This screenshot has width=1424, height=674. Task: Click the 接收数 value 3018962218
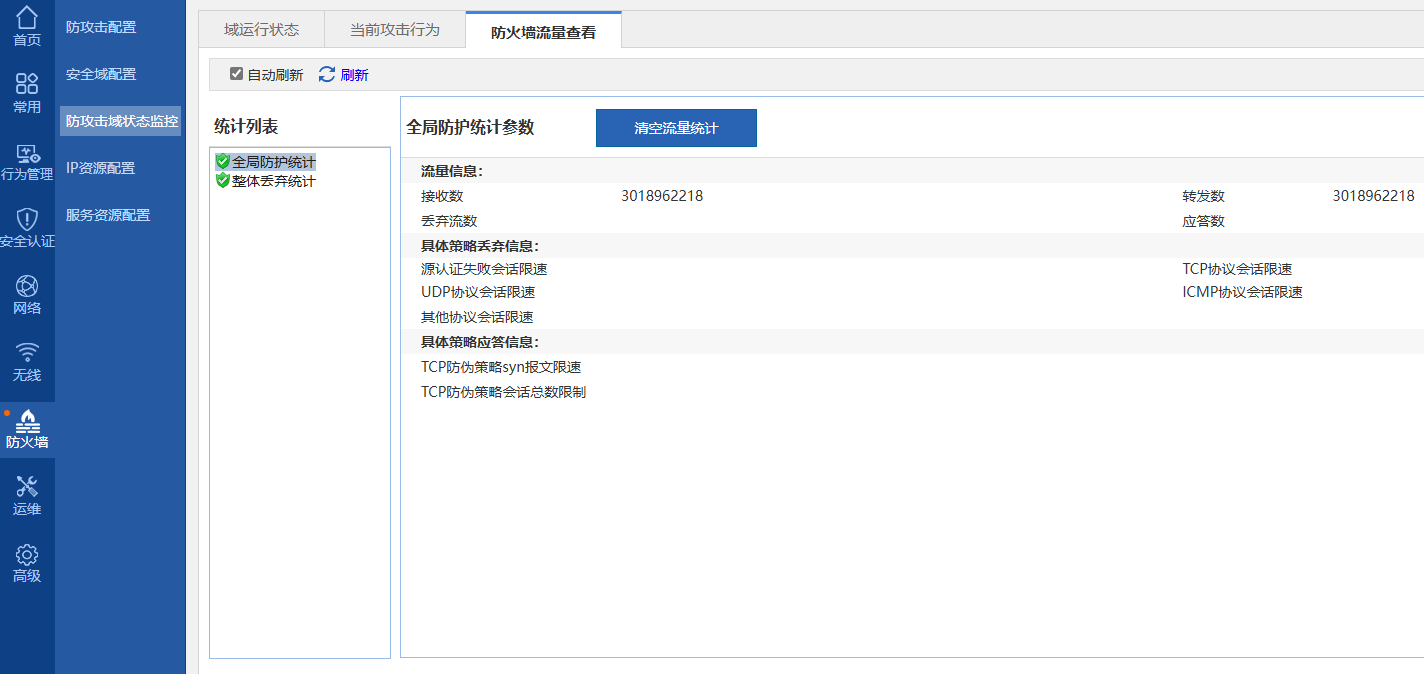(x=662, y=196)
